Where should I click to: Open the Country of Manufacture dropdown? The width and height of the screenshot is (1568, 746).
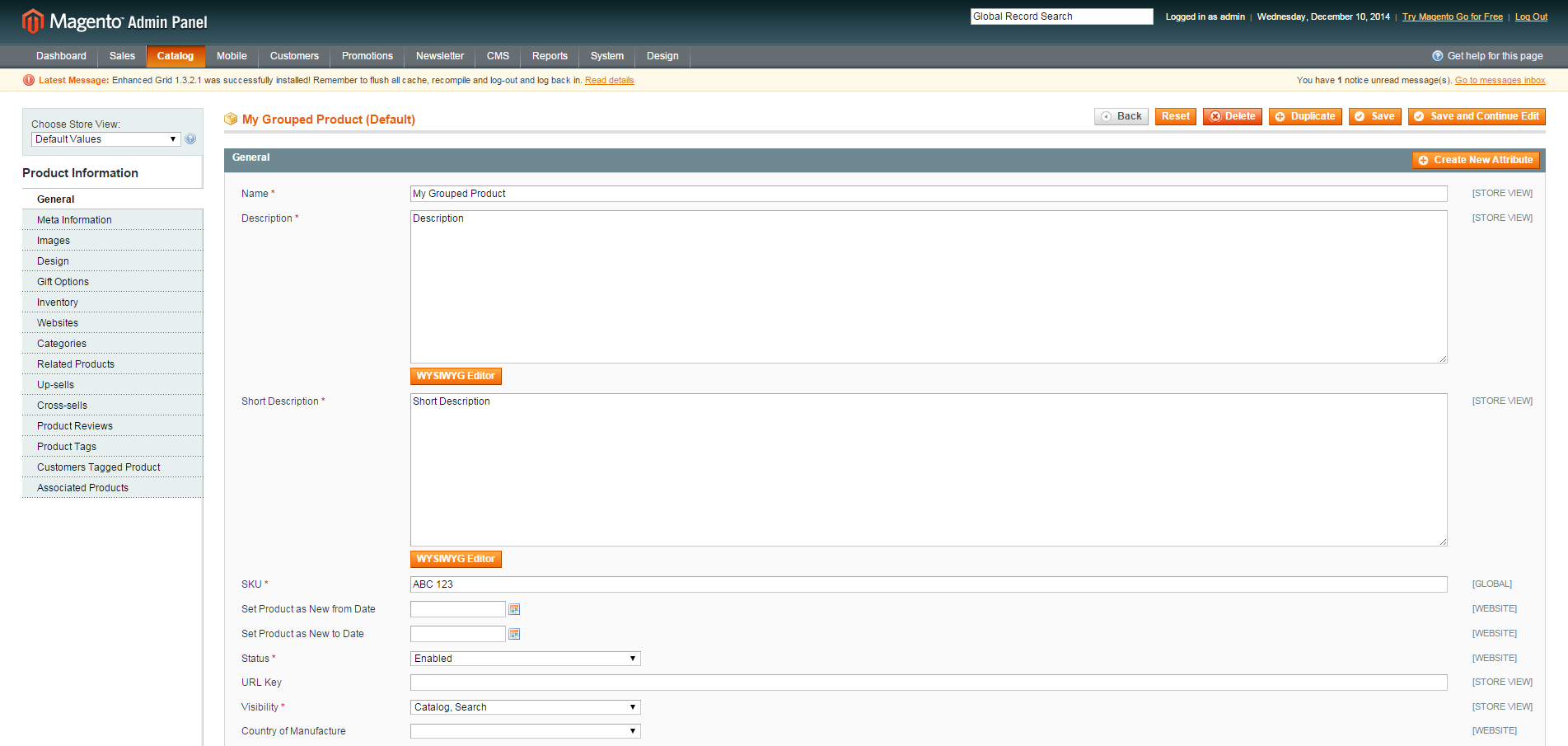pos(525,731)
